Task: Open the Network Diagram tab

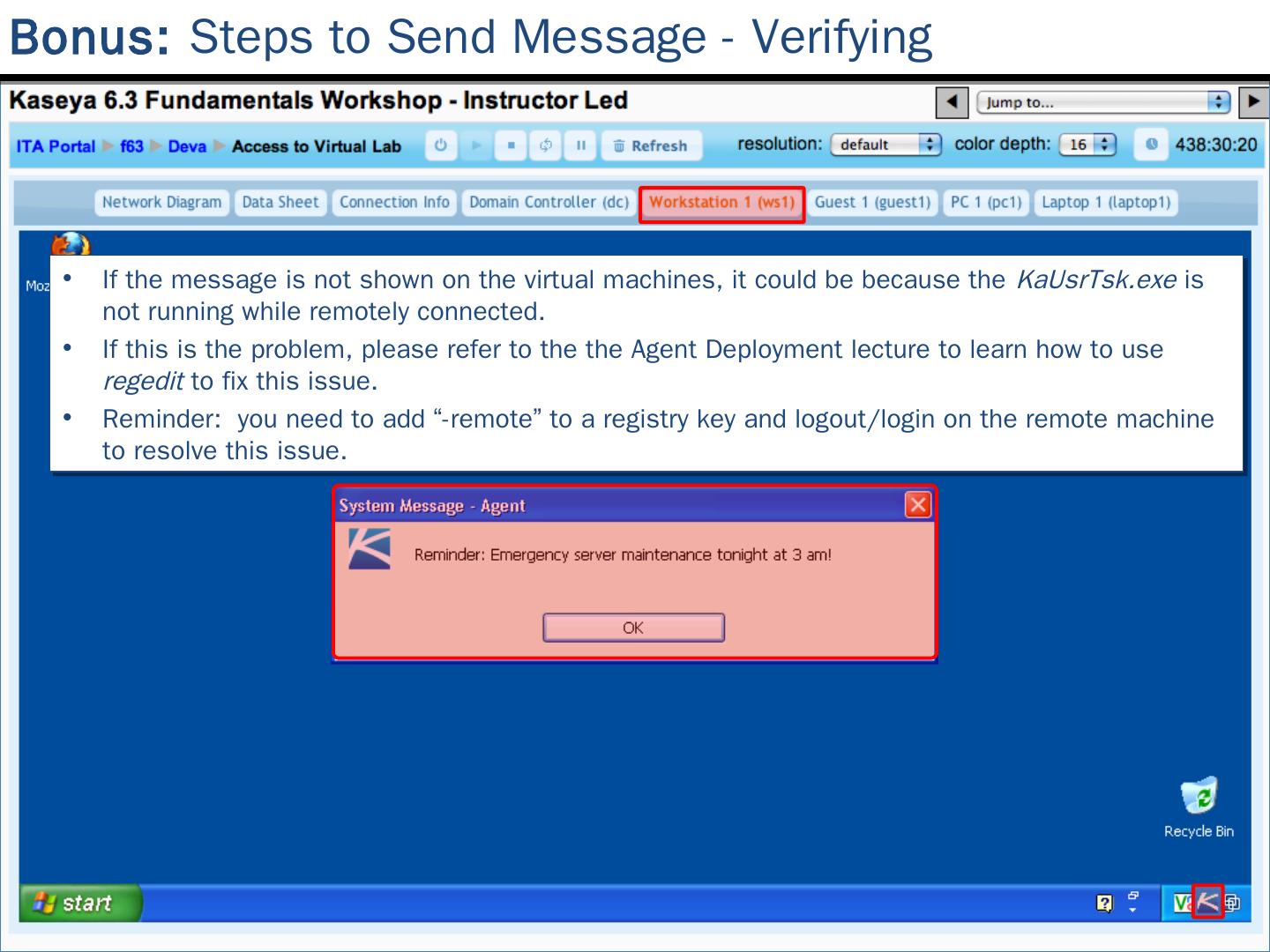Action: tap(162, 203)
